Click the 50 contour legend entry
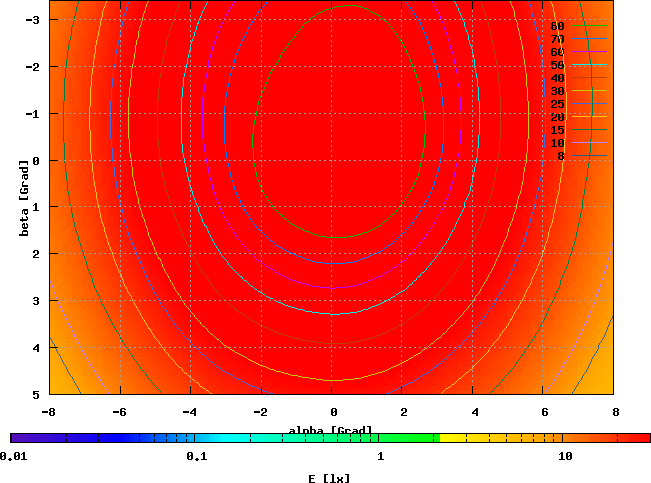Viewport: 651px width, 483px height. pyautogui.click(x=558, y=65)
